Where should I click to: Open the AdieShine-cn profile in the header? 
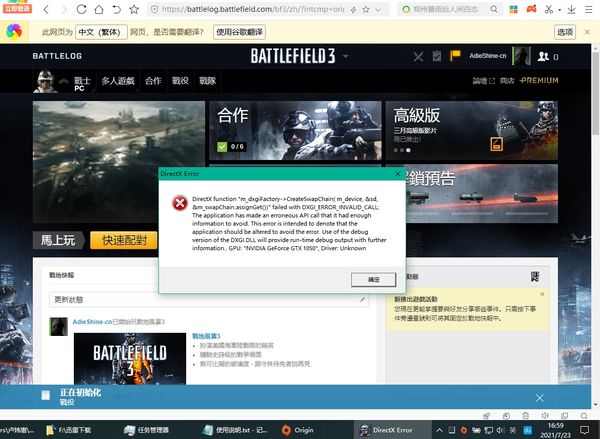[488, 56]
